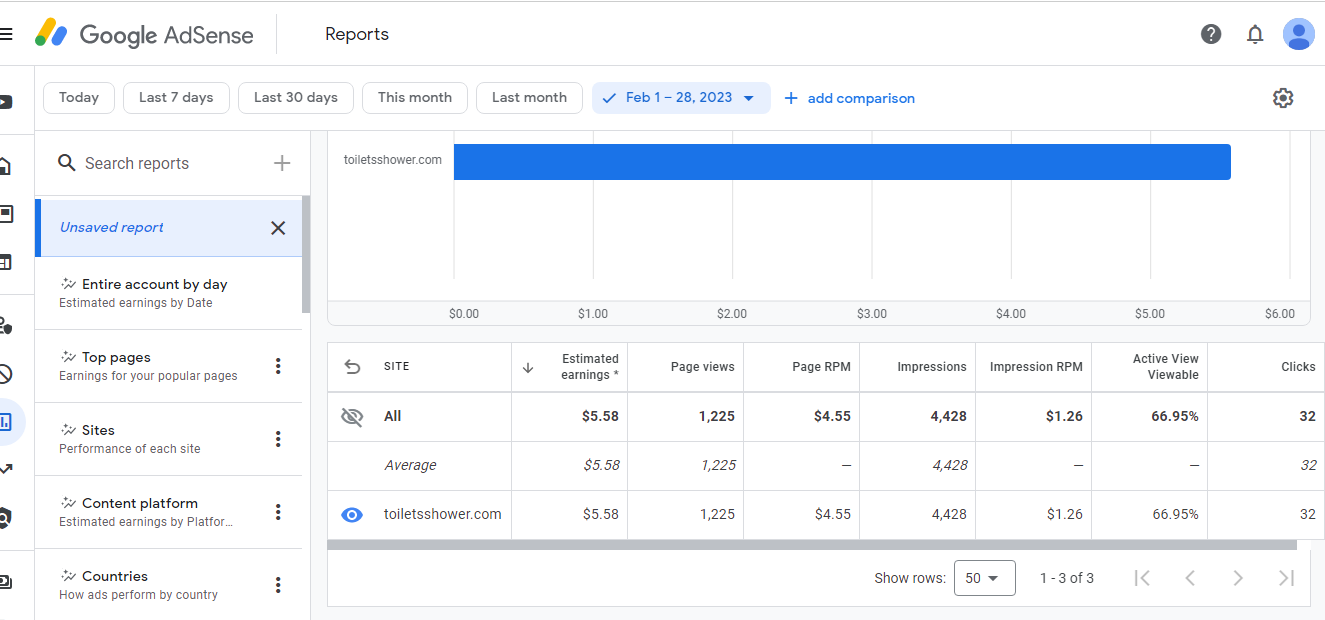
Task: Open Optimization trend icon in left rail
Action: click(5, 468)
